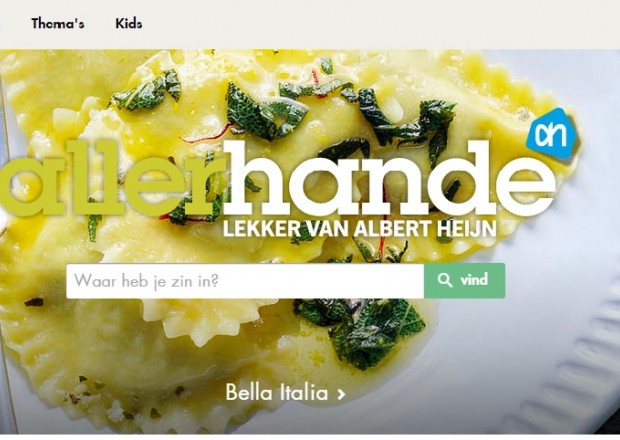
Task: Select the word 'vind' on the green button
Action: point(474,280)
